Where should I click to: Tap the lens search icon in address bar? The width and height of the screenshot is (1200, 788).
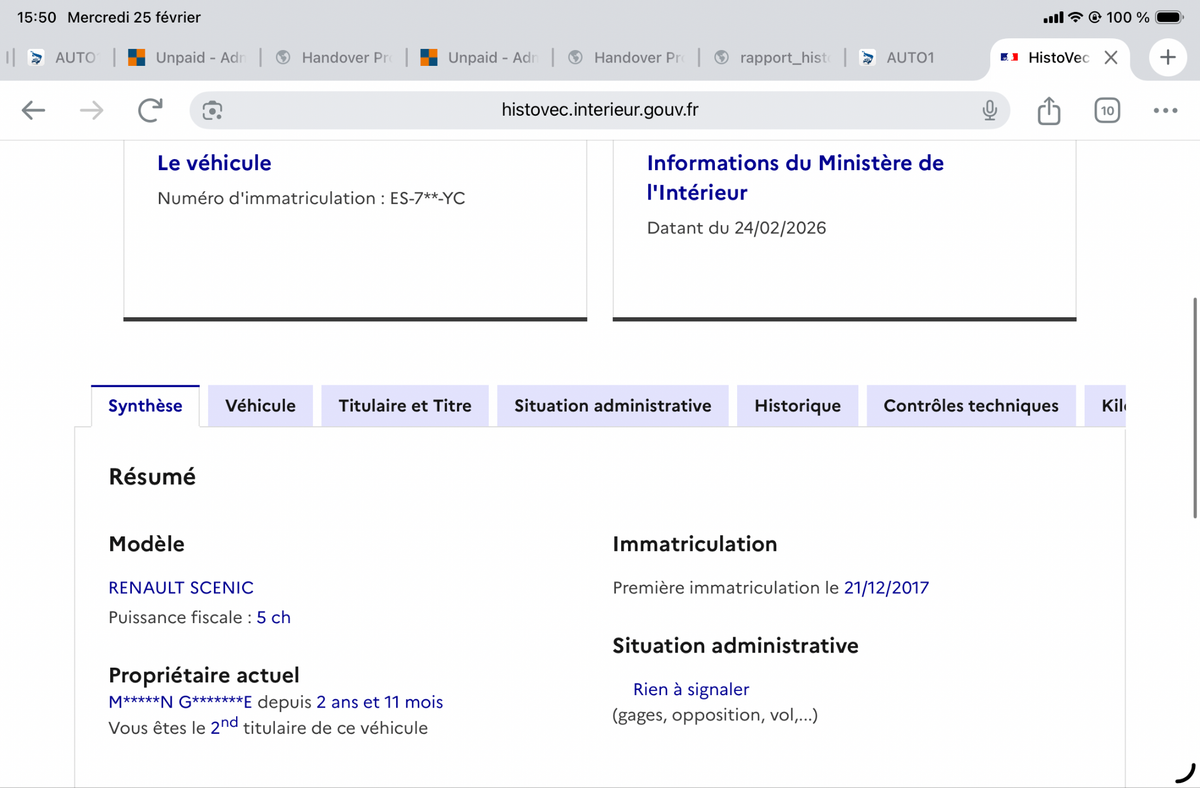[x=212, y=110]
